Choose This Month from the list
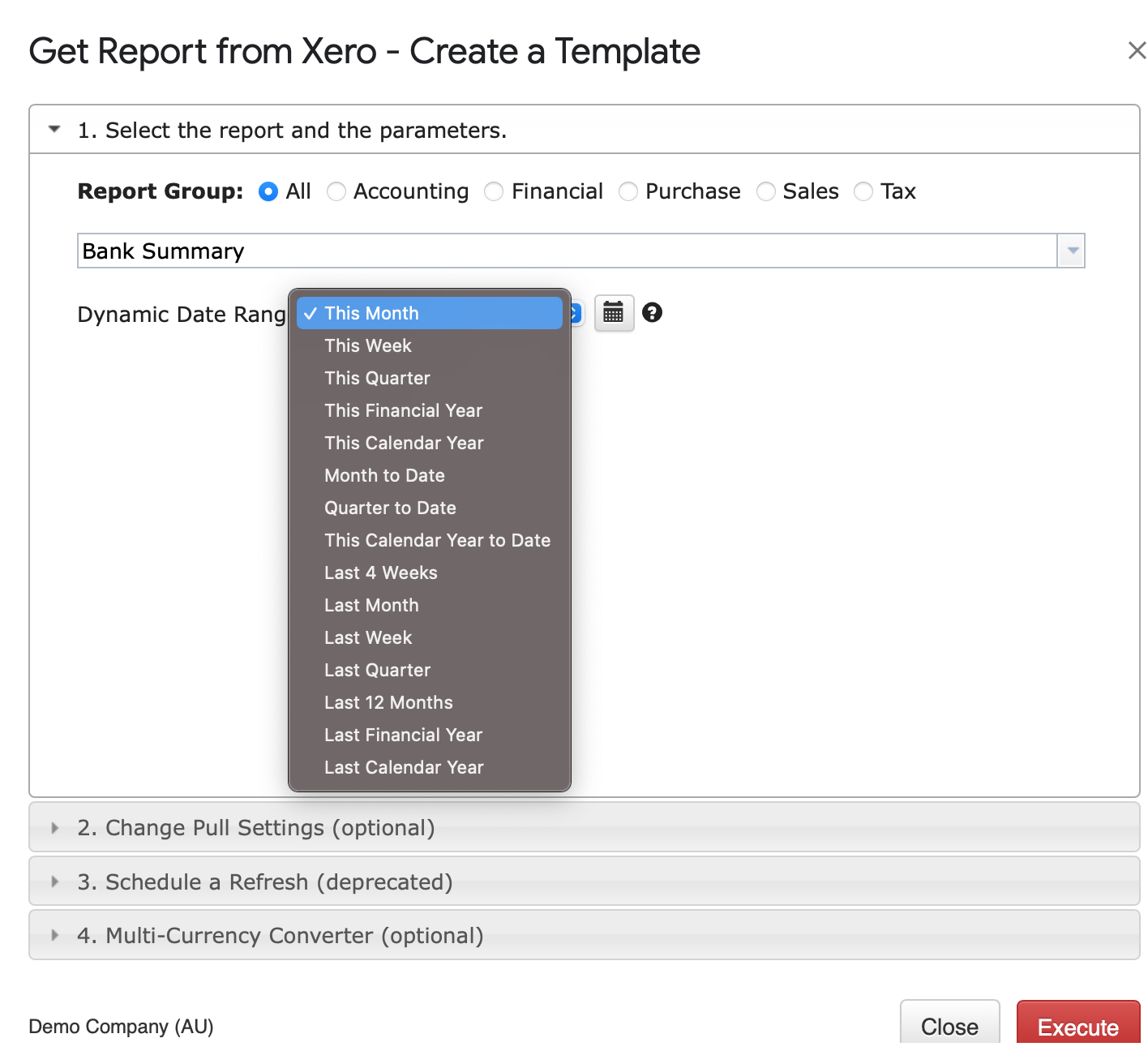This screenshot has width=1148, height=1051. [430, 313]
